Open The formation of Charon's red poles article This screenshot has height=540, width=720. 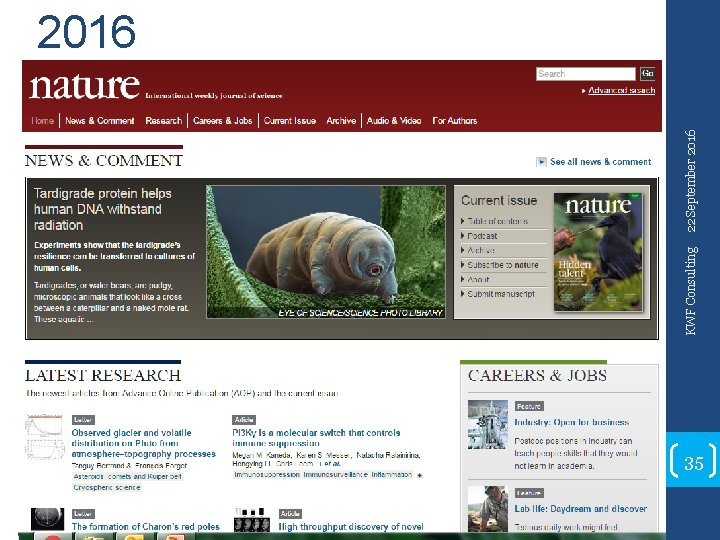[x=146, y=527]
